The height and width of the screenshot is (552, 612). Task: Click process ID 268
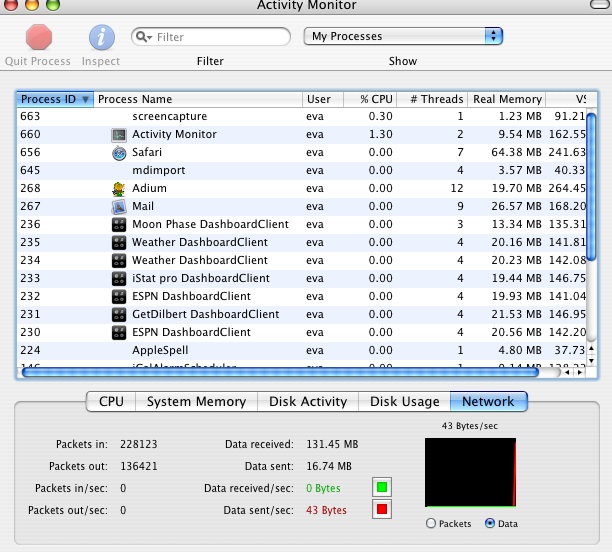click(30, 188)
